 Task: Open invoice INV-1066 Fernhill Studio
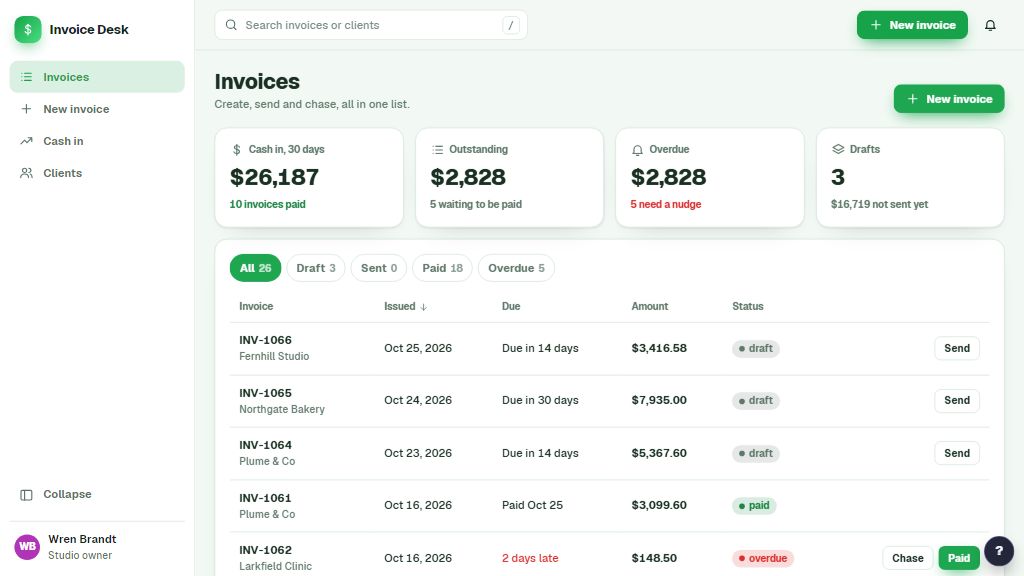pyautogui.click(x=609, y=349)
